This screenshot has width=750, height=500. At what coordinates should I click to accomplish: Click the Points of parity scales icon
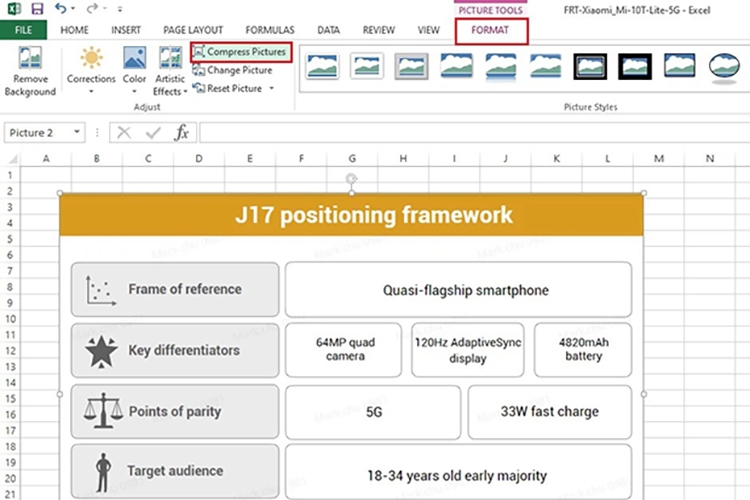[103, 411]
